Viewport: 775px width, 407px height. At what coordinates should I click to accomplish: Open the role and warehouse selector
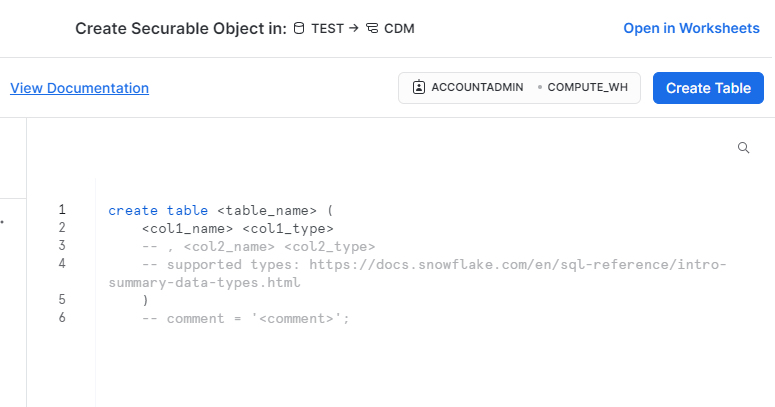(x=519, y=88)
